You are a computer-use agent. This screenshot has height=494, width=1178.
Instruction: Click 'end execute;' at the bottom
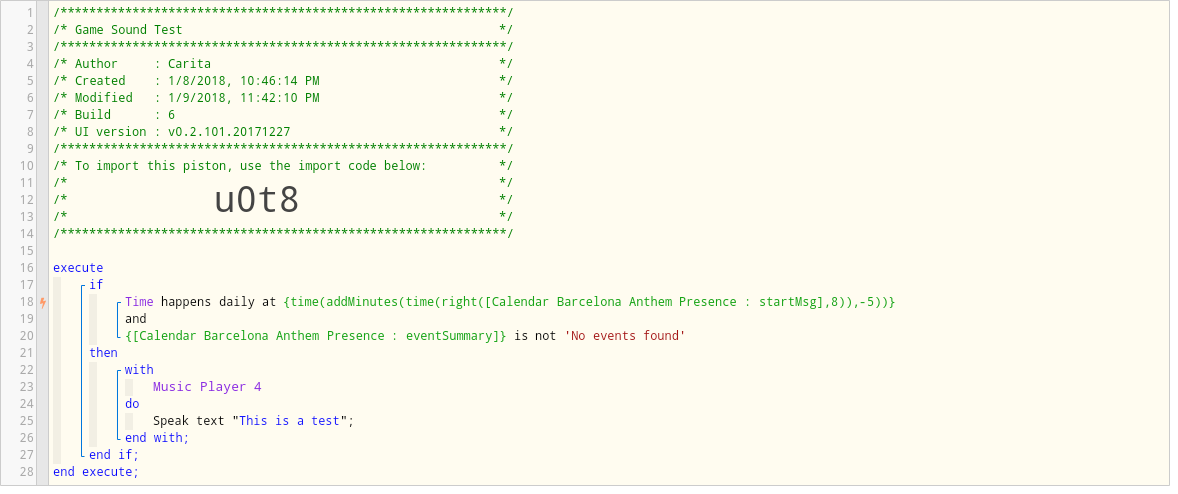(x=96, y=471)
